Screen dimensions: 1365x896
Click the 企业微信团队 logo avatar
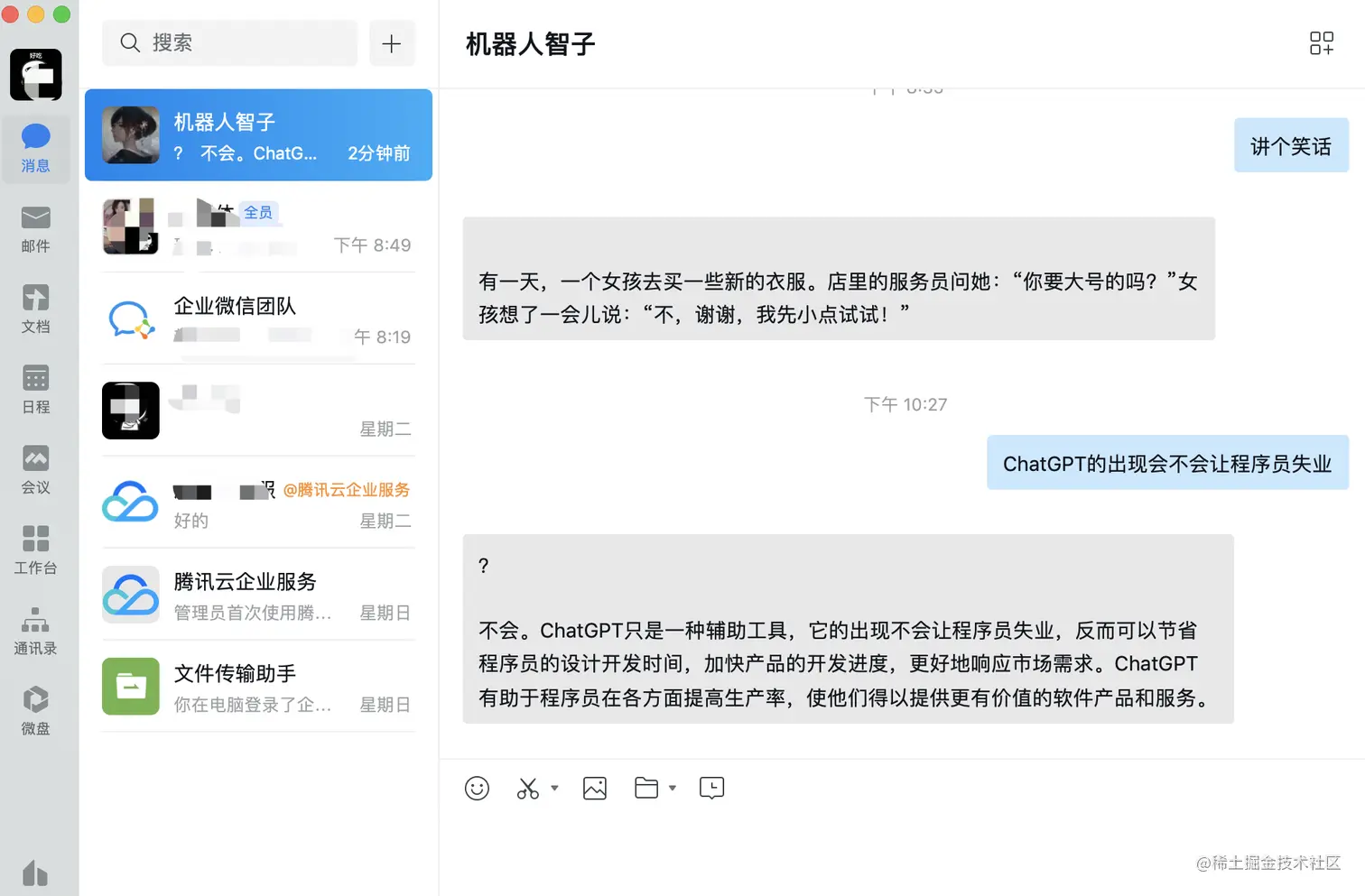pyautogui.click(x=131, y=319)
